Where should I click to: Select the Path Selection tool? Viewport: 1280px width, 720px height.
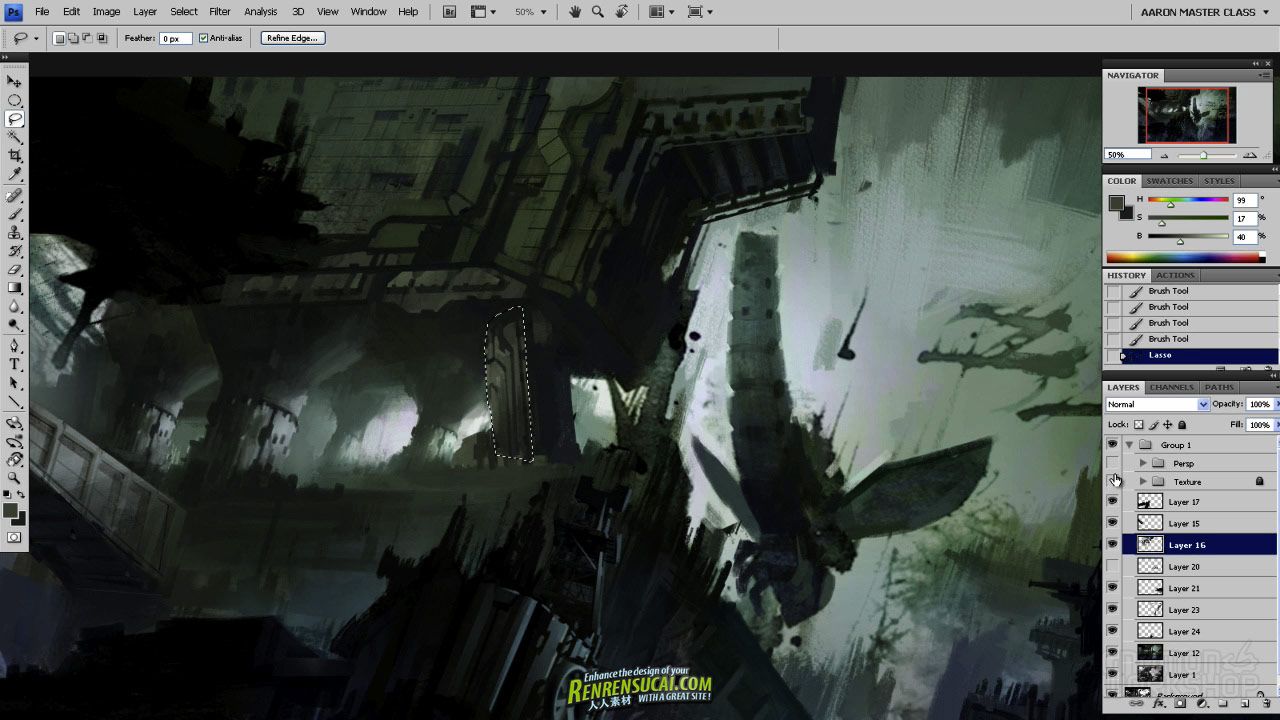[x=14, y=383]
